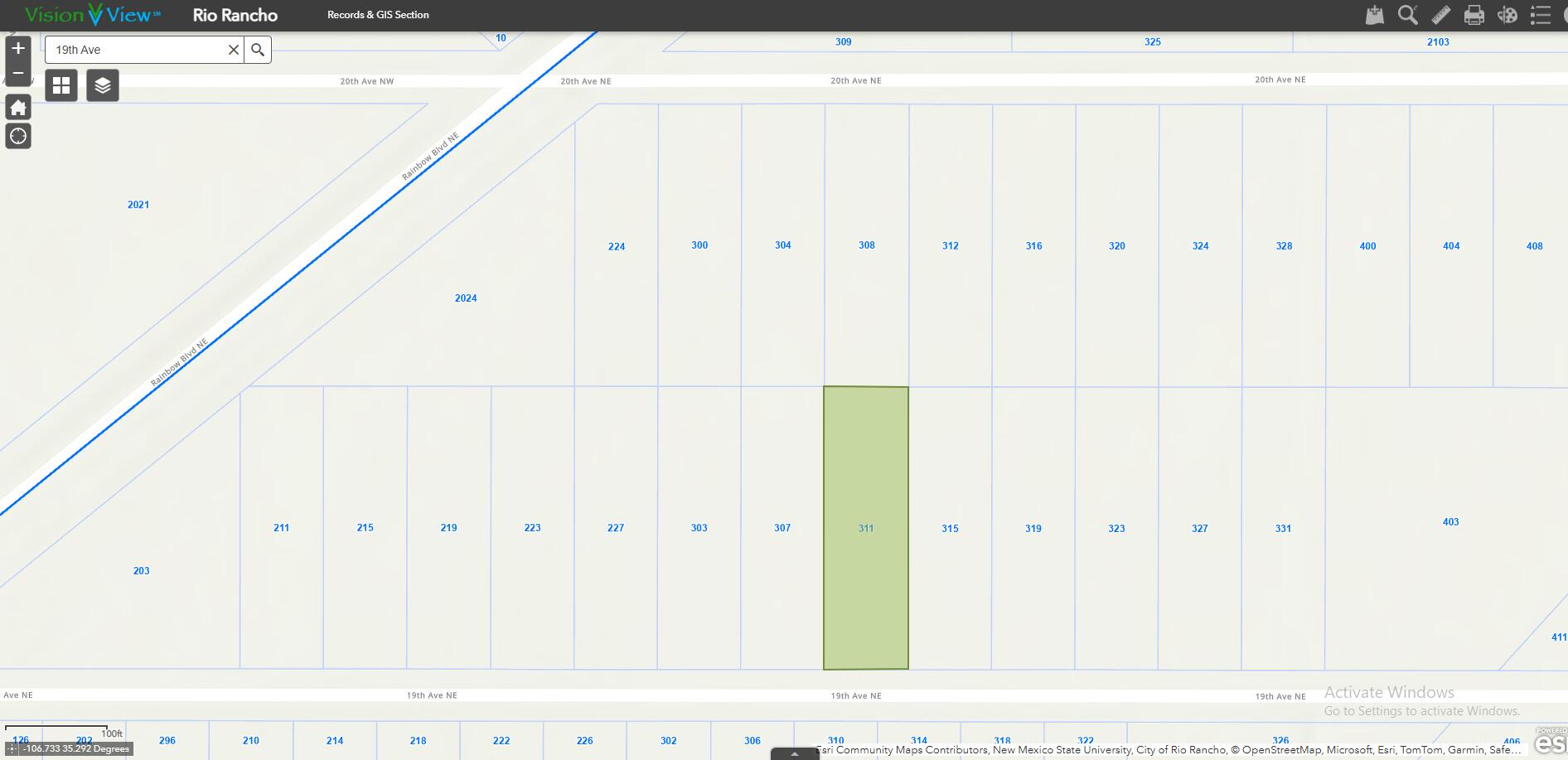This screenshot has height=760, width=1568.
Task: Open the print map tool
Action: point(1474,15)
